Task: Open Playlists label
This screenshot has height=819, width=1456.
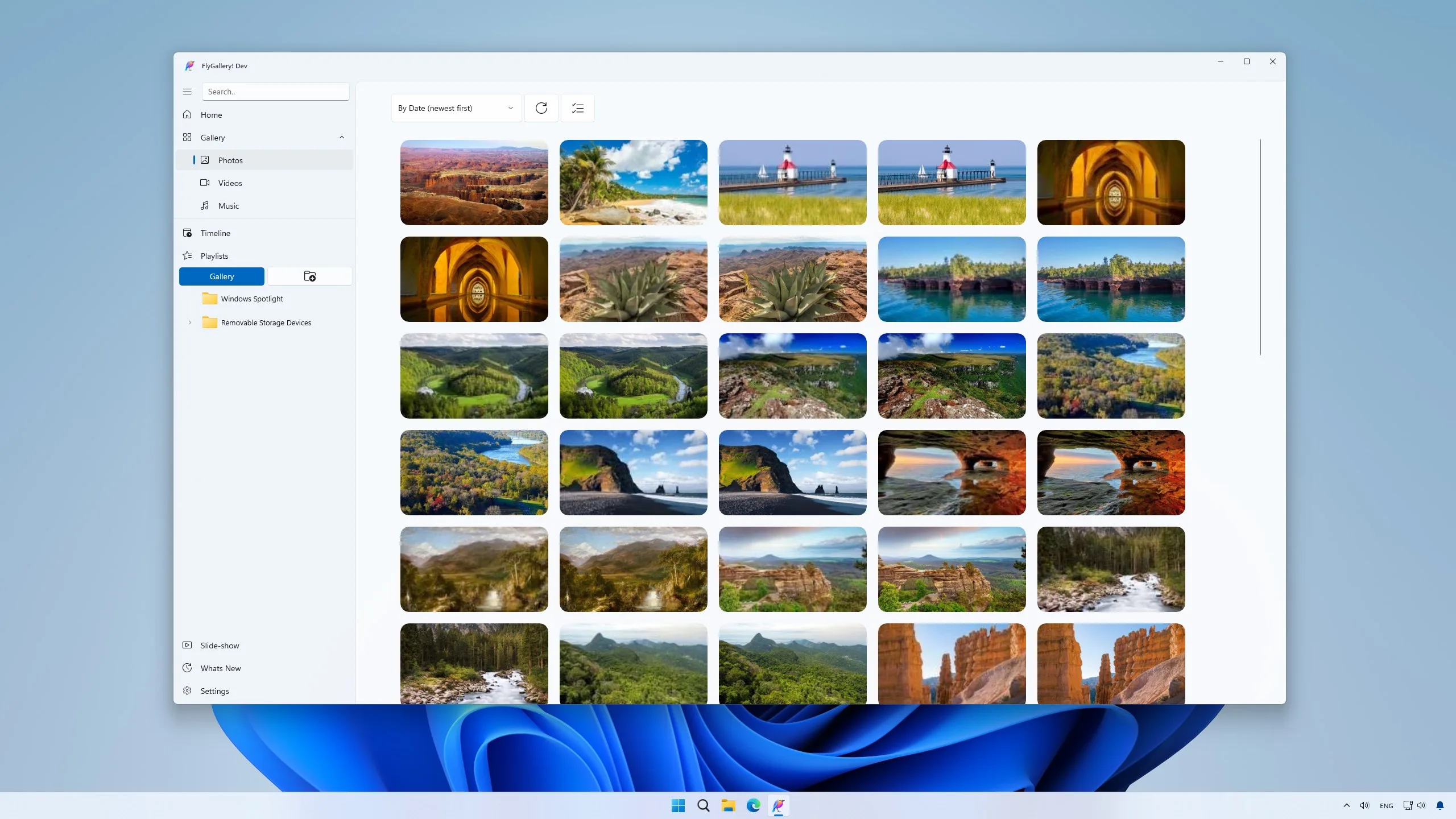Action: (214, 256)
